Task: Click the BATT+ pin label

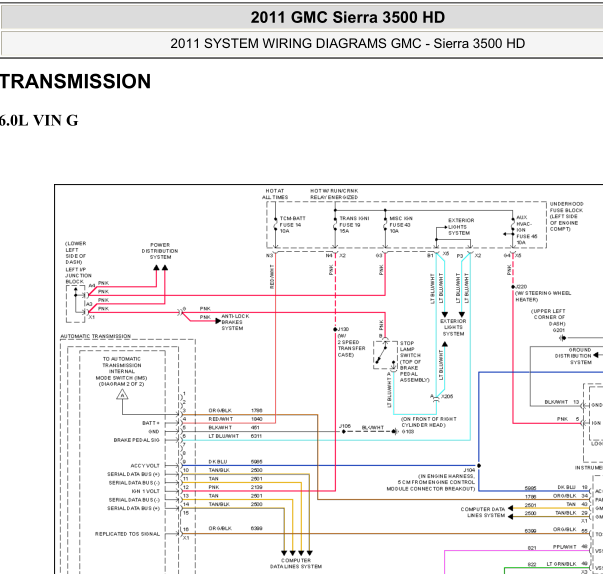Action: (150, 423)
